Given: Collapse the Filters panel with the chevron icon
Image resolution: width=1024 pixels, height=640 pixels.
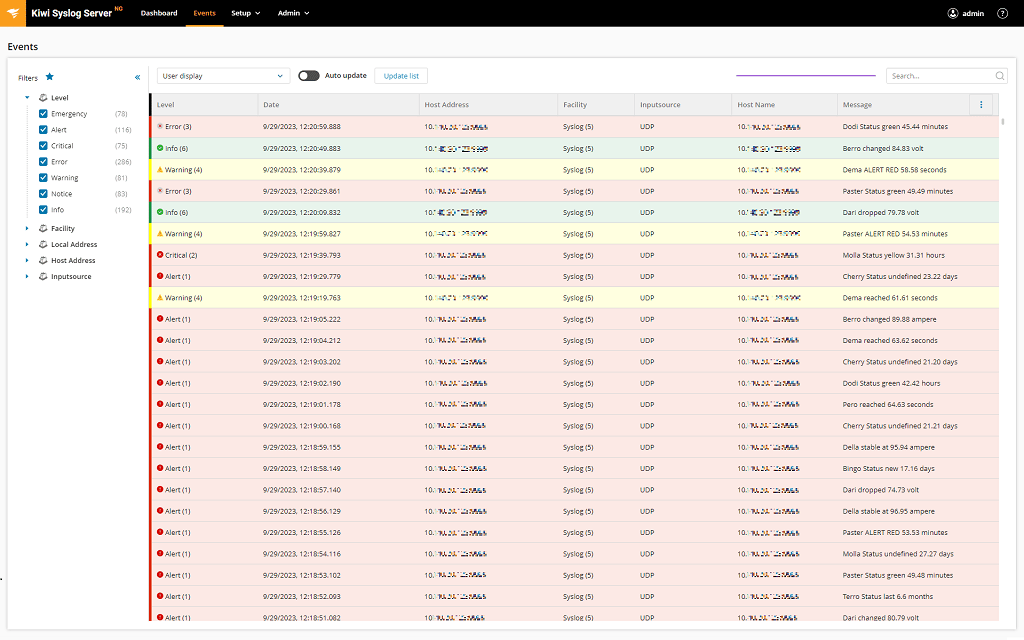Looking at the screenshot, I should pyautogui.click(x=138, y=76).
